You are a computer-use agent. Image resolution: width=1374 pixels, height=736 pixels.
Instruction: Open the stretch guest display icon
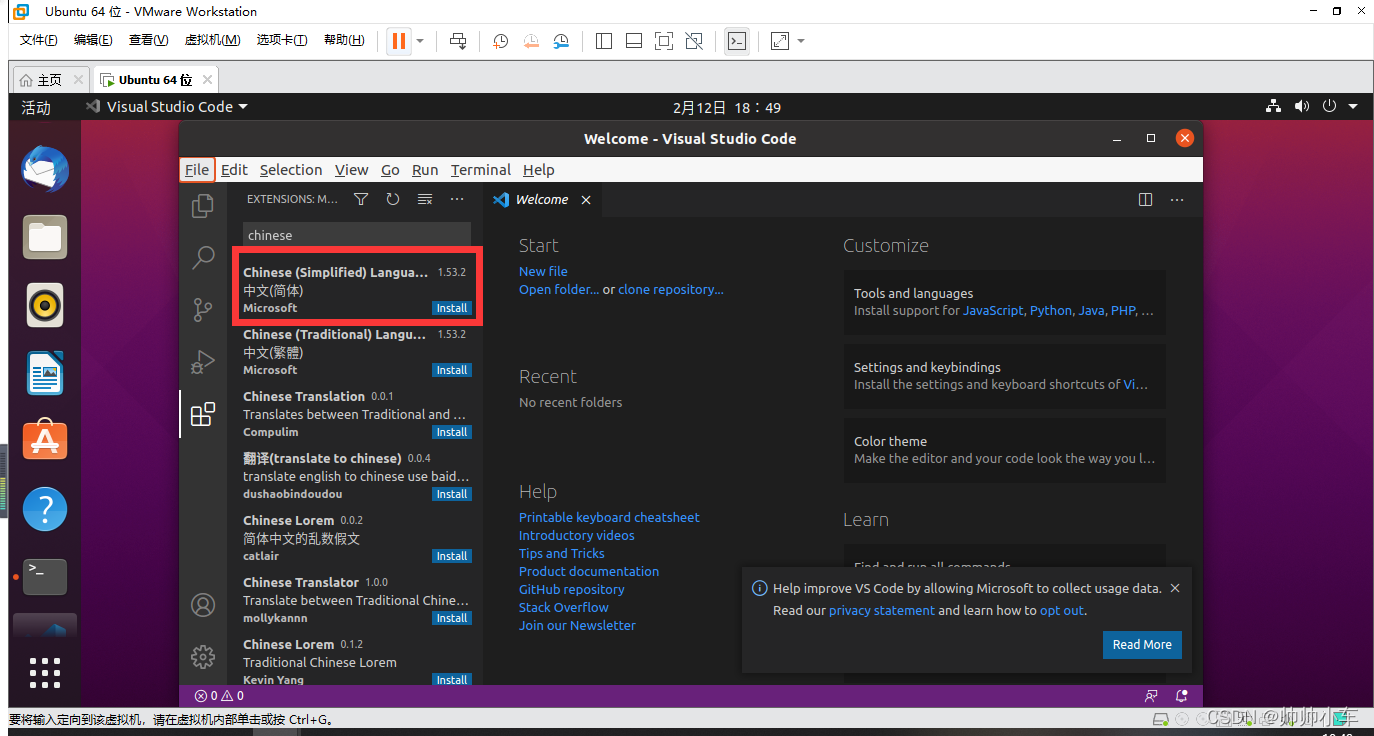(x=780, y=41)
